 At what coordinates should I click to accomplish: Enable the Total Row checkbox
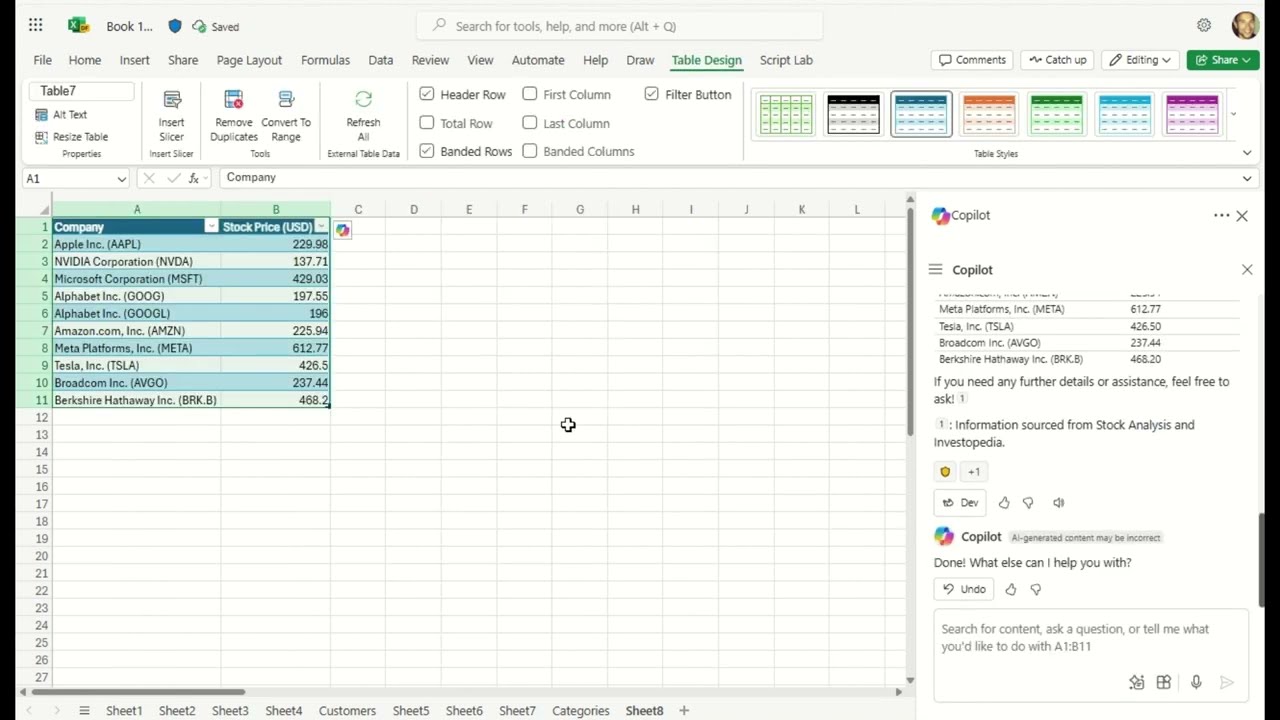click(427, 122)
